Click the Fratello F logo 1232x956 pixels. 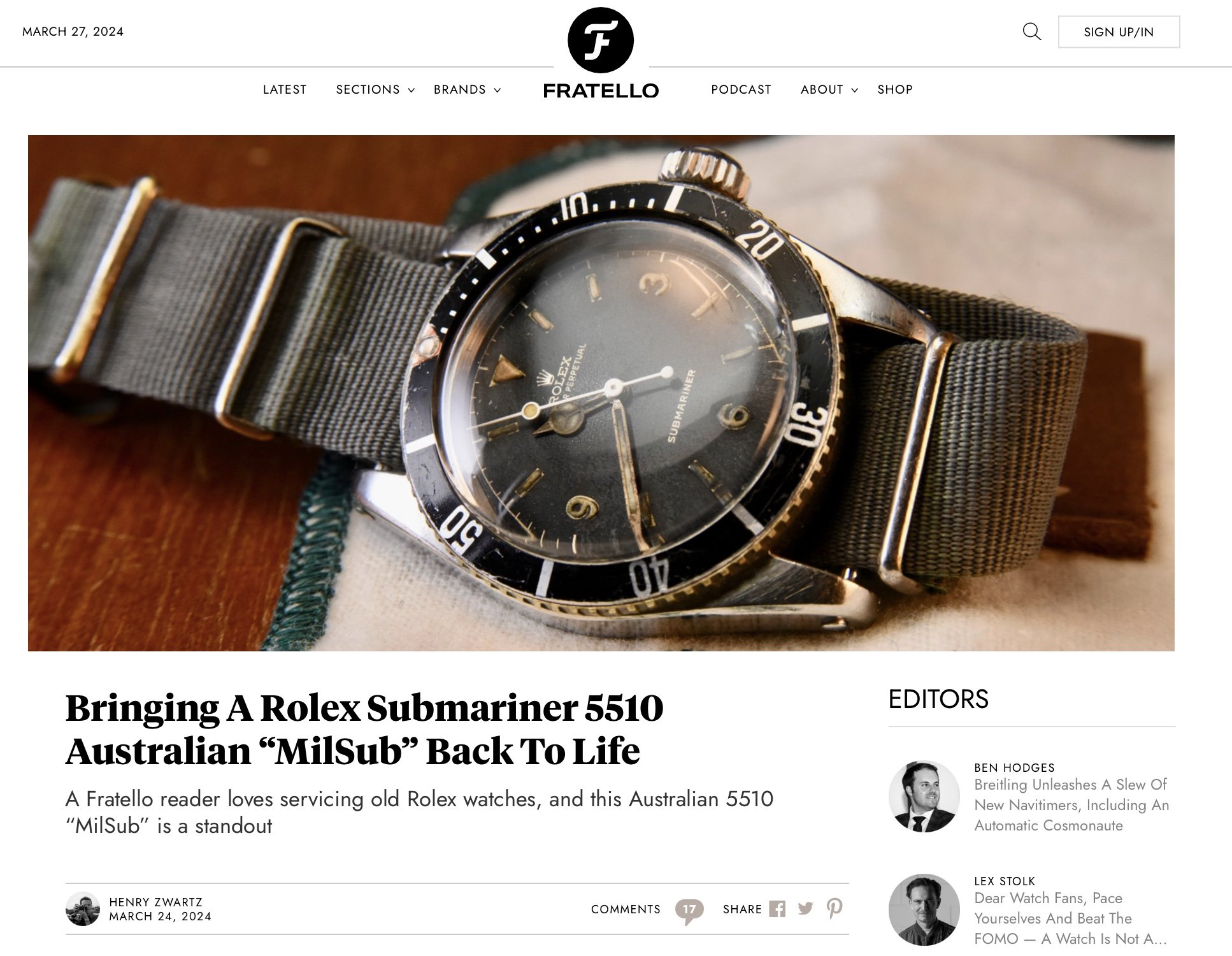click(x=601, y=40)
